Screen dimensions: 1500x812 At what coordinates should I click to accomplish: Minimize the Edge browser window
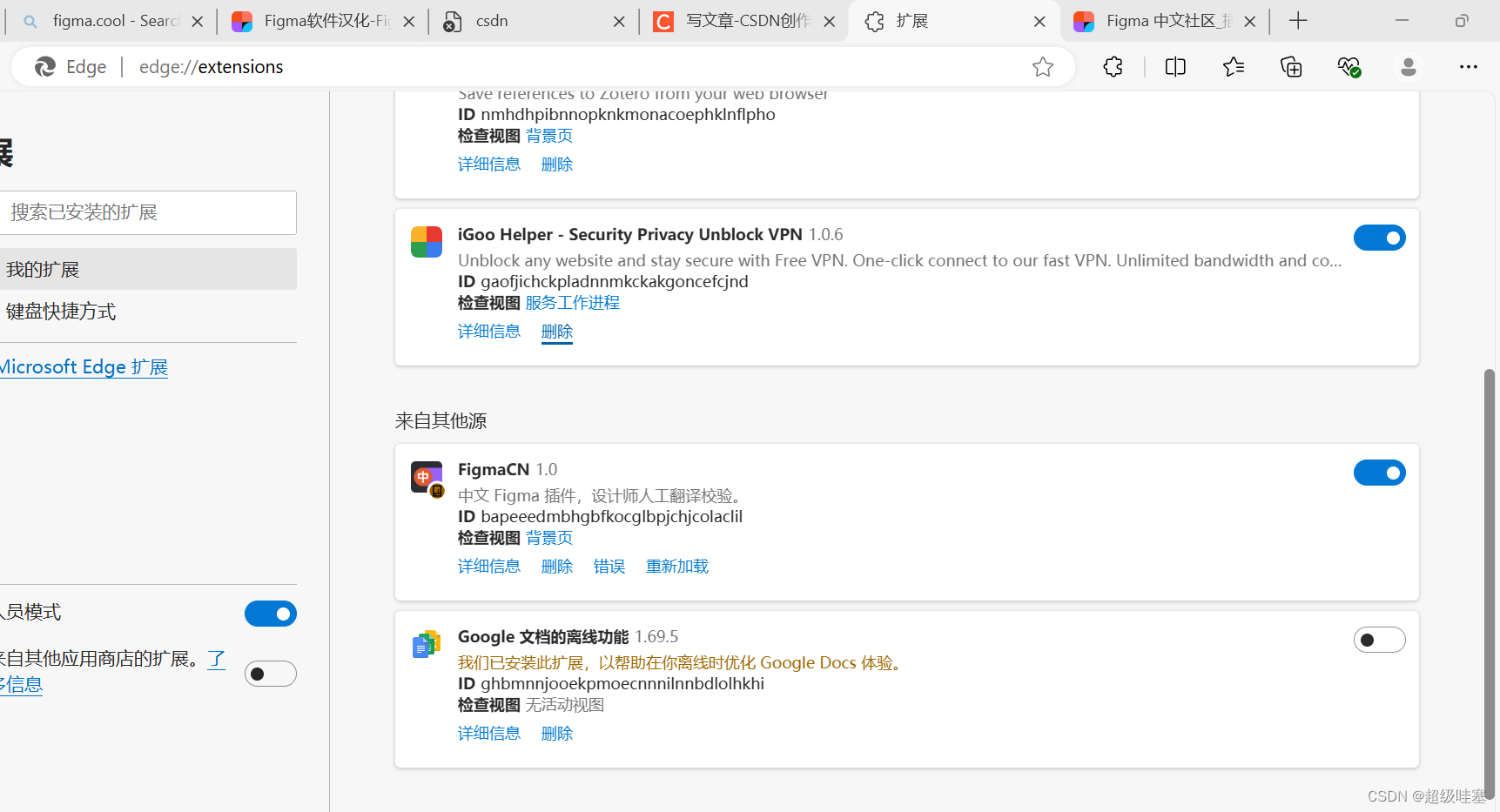click(1402, 21)
